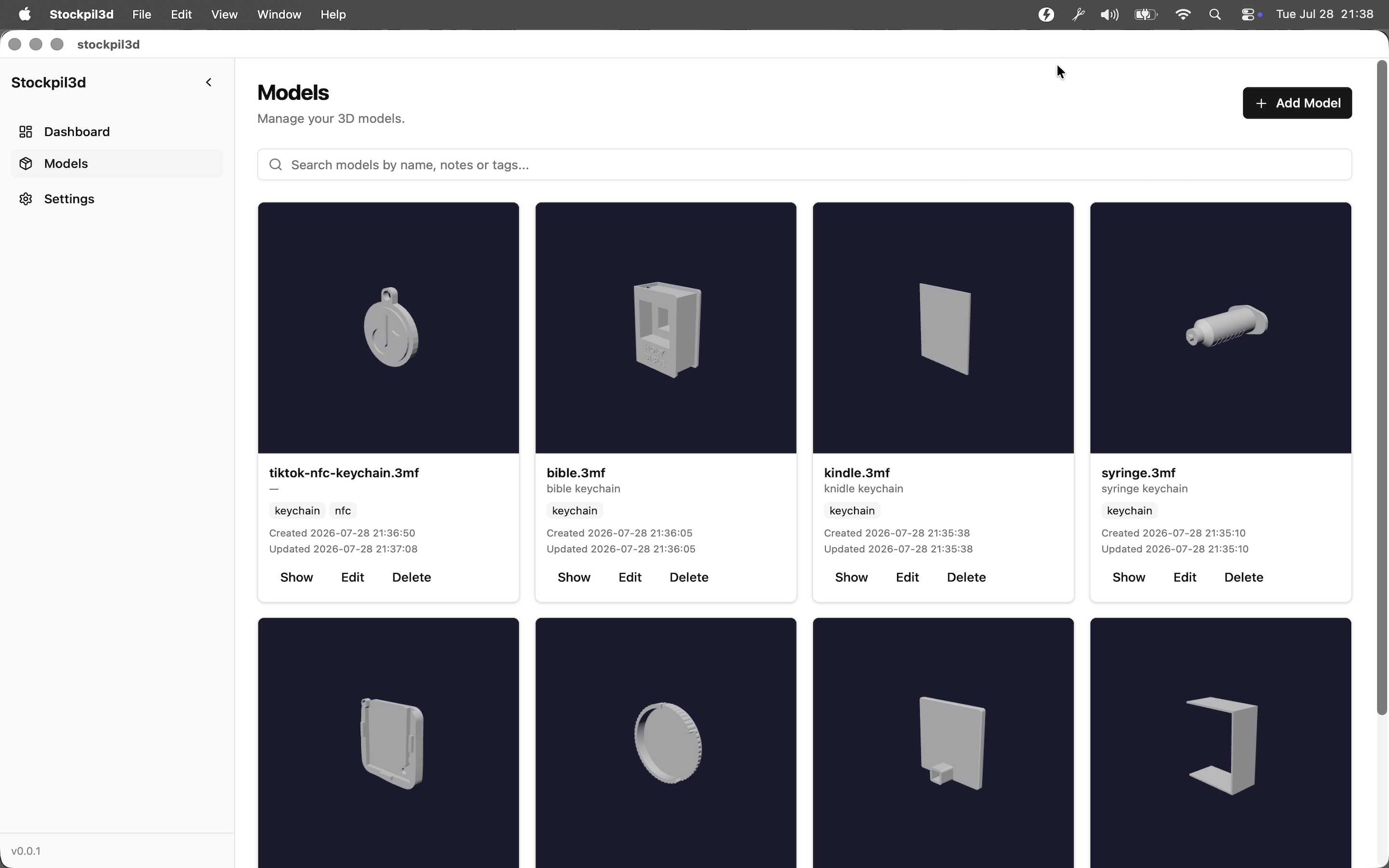Show the kindle.3mf model
Image resolution: width=1389 pixels, height=868 pixels.
tap(851, 577)
